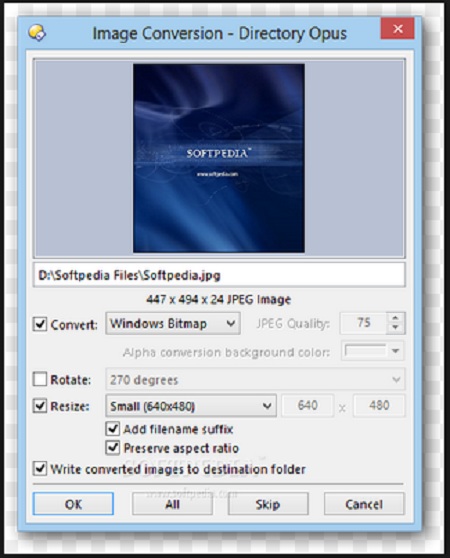Click the Skip button
Viewport: 450px width, 558px height.
click(268, 504)
